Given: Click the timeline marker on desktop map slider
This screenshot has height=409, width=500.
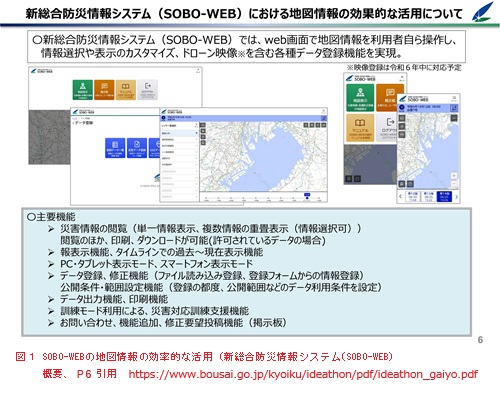Looking at the screenshot, I should 307,196.
